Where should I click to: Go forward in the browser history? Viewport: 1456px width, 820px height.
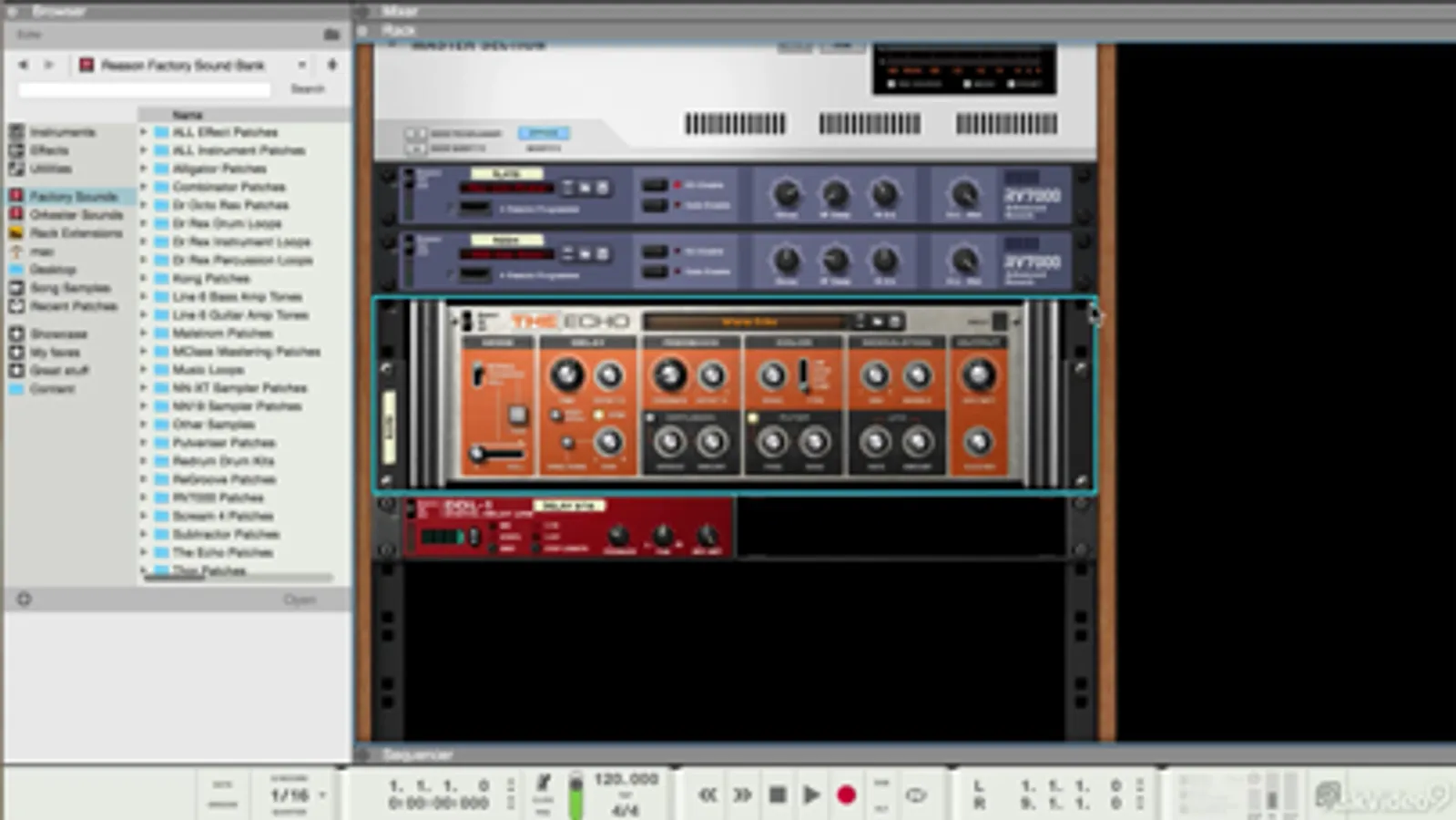(49, 65)
